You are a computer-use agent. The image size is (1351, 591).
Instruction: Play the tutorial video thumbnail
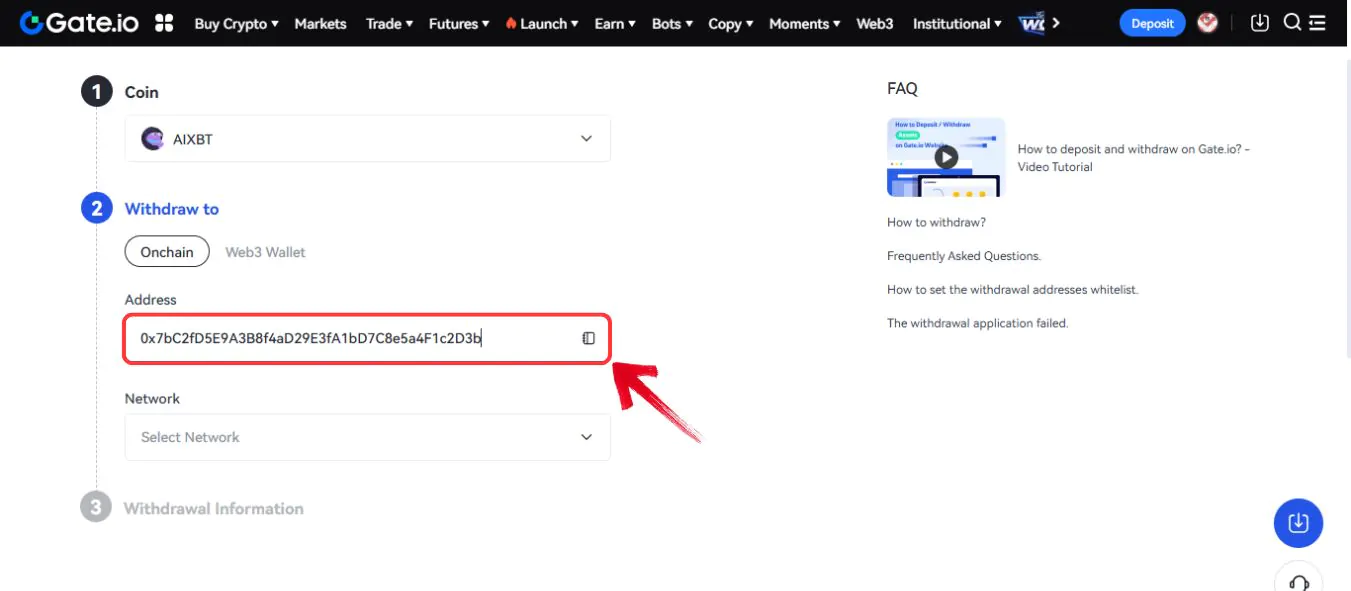click(946, 156)
